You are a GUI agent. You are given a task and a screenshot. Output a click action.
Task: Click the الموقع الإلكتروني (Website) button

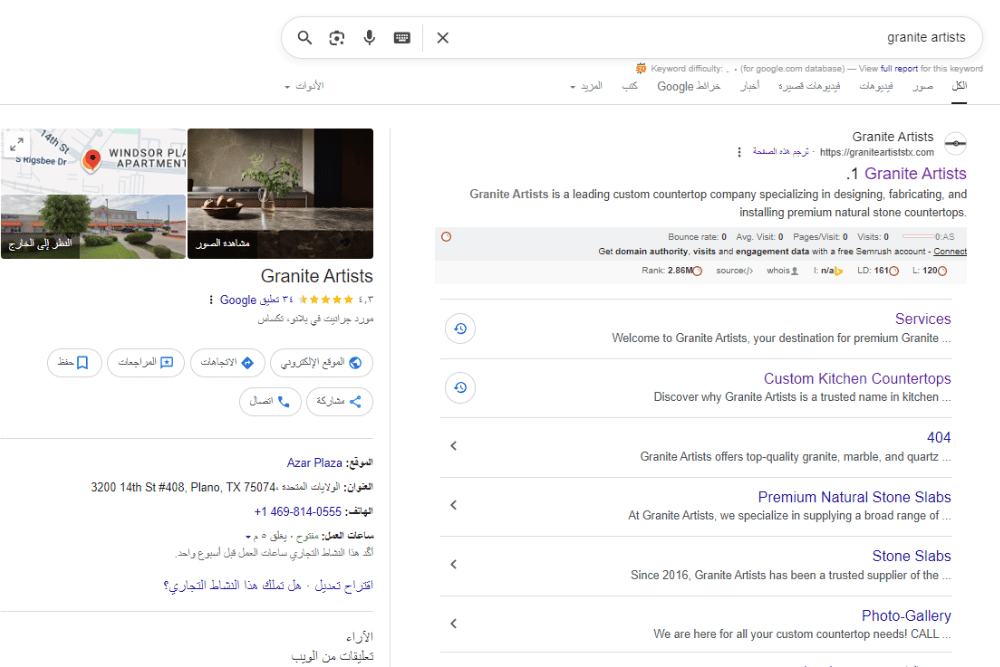(321, 363)
